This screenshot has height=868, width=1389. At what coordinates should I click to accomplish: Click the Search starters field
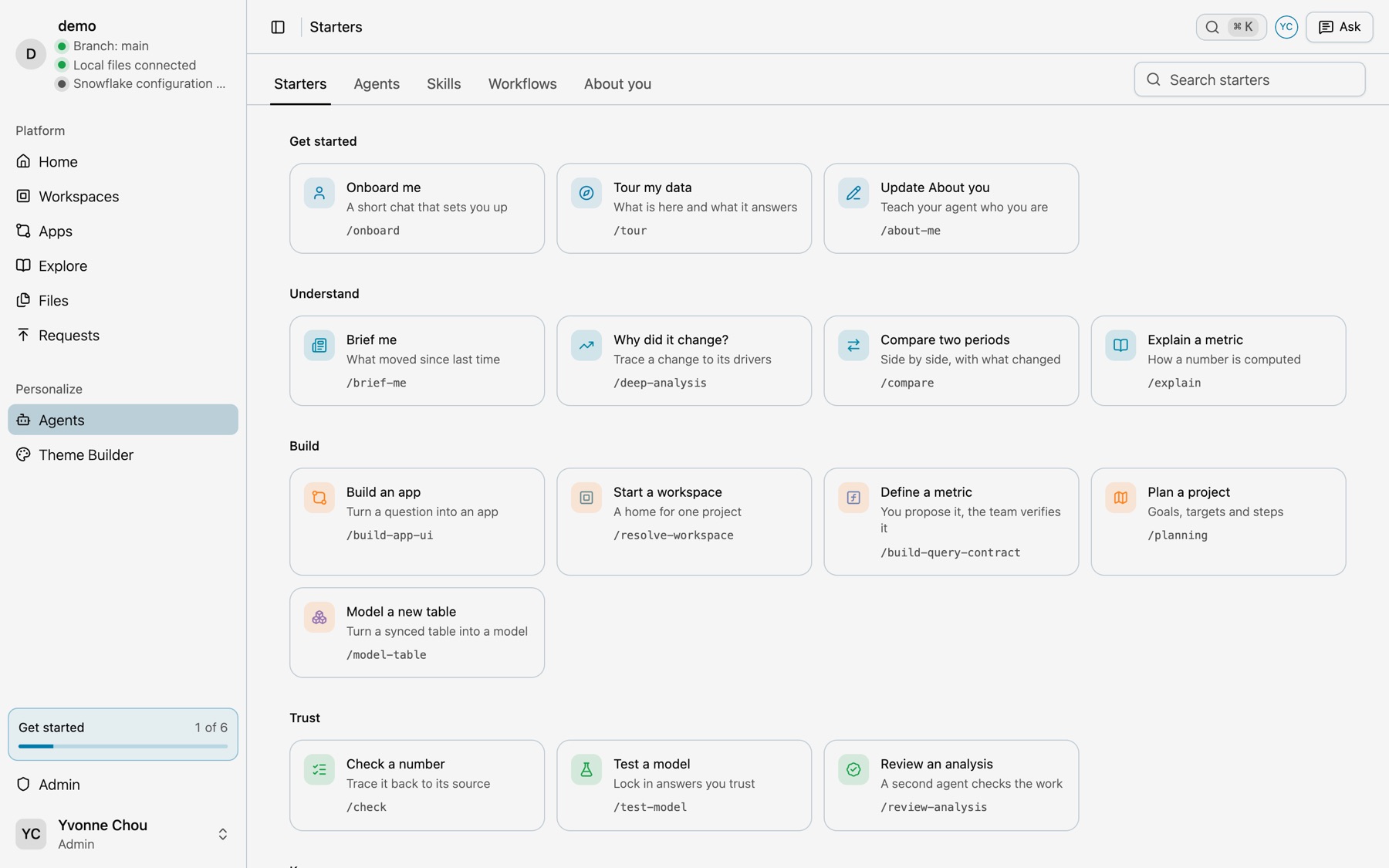(x=1249, y=79)
